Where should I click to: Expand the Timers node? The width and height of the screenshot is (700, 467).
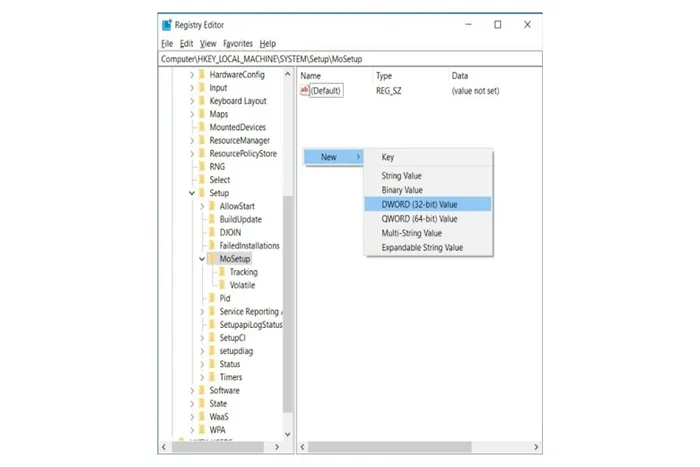202,377
